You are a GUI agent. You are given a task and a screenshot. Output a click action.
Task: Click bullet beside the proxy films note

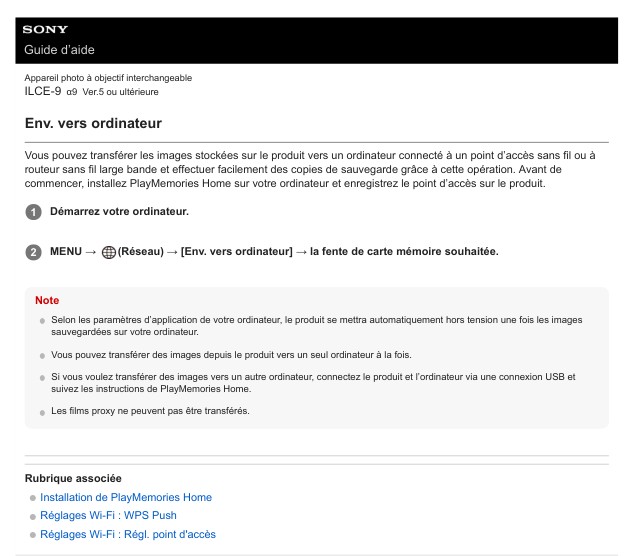pos(42,412)
